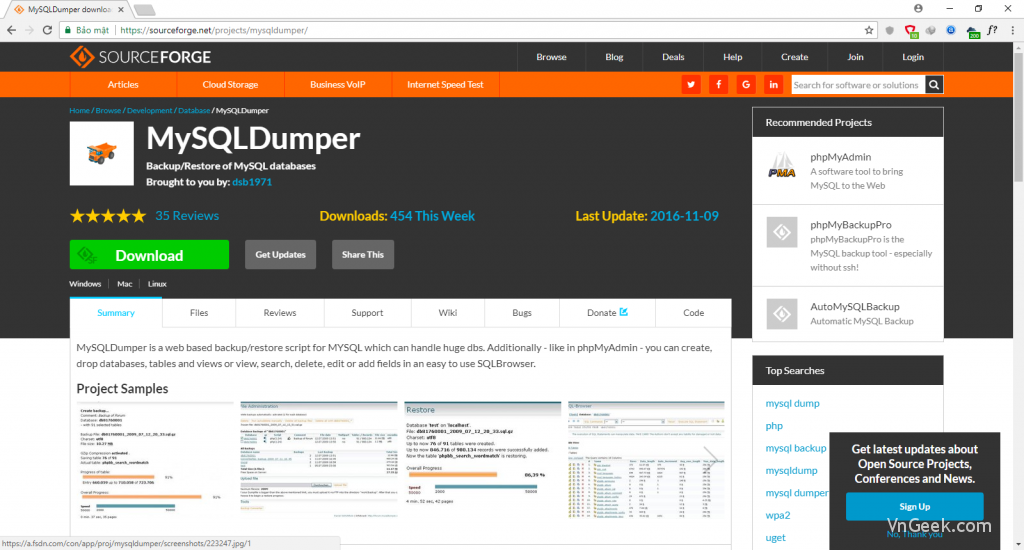Open author dsb1971 profile link

[x=252, y=182]
